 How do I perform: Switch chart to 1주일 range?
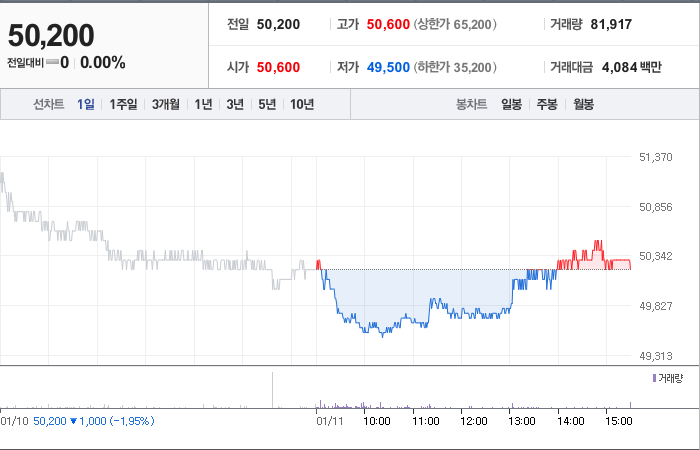pos(123,104)
